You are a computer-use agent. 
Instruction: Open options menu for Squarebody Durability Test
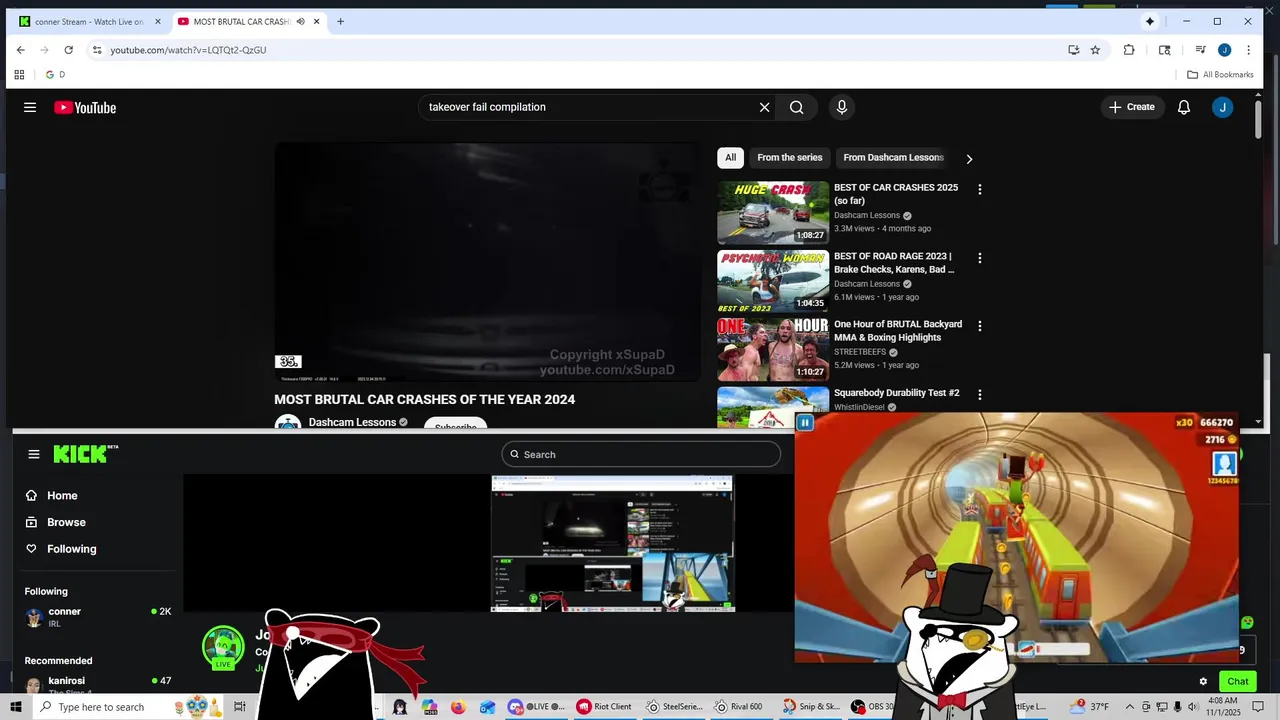[980, 395]
